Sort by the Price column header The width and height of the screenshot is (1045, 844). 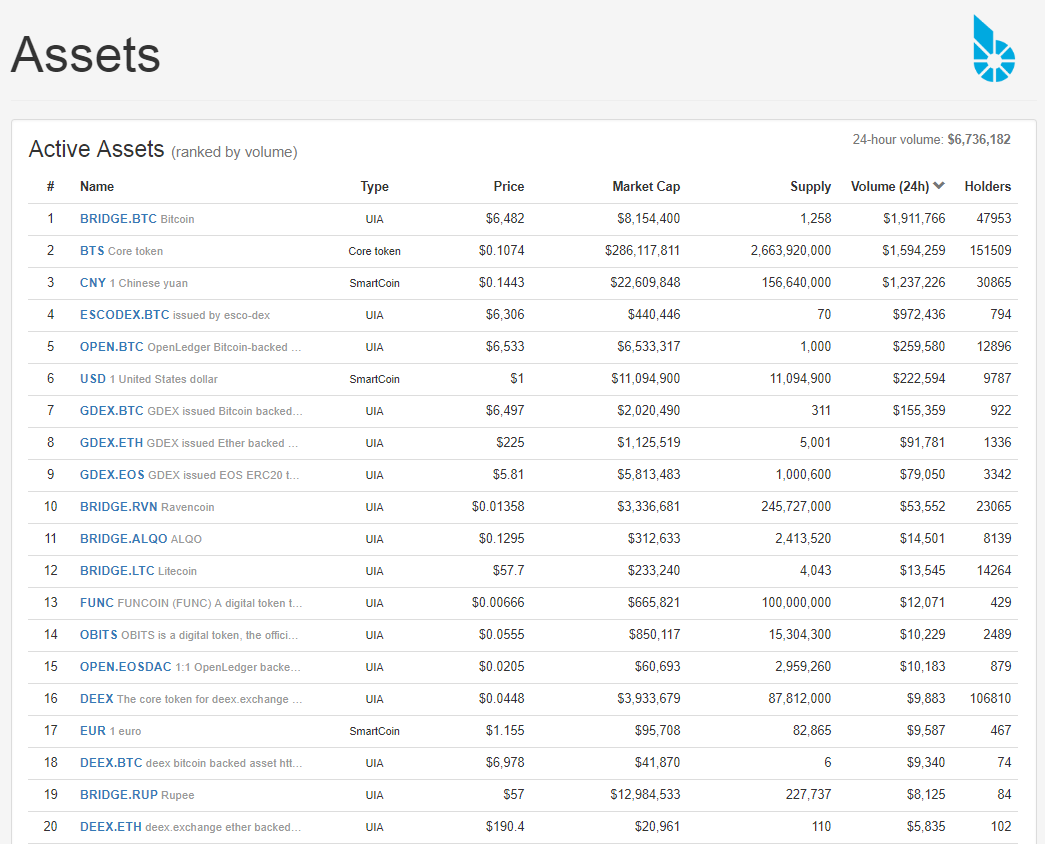[x=509, y=187]
